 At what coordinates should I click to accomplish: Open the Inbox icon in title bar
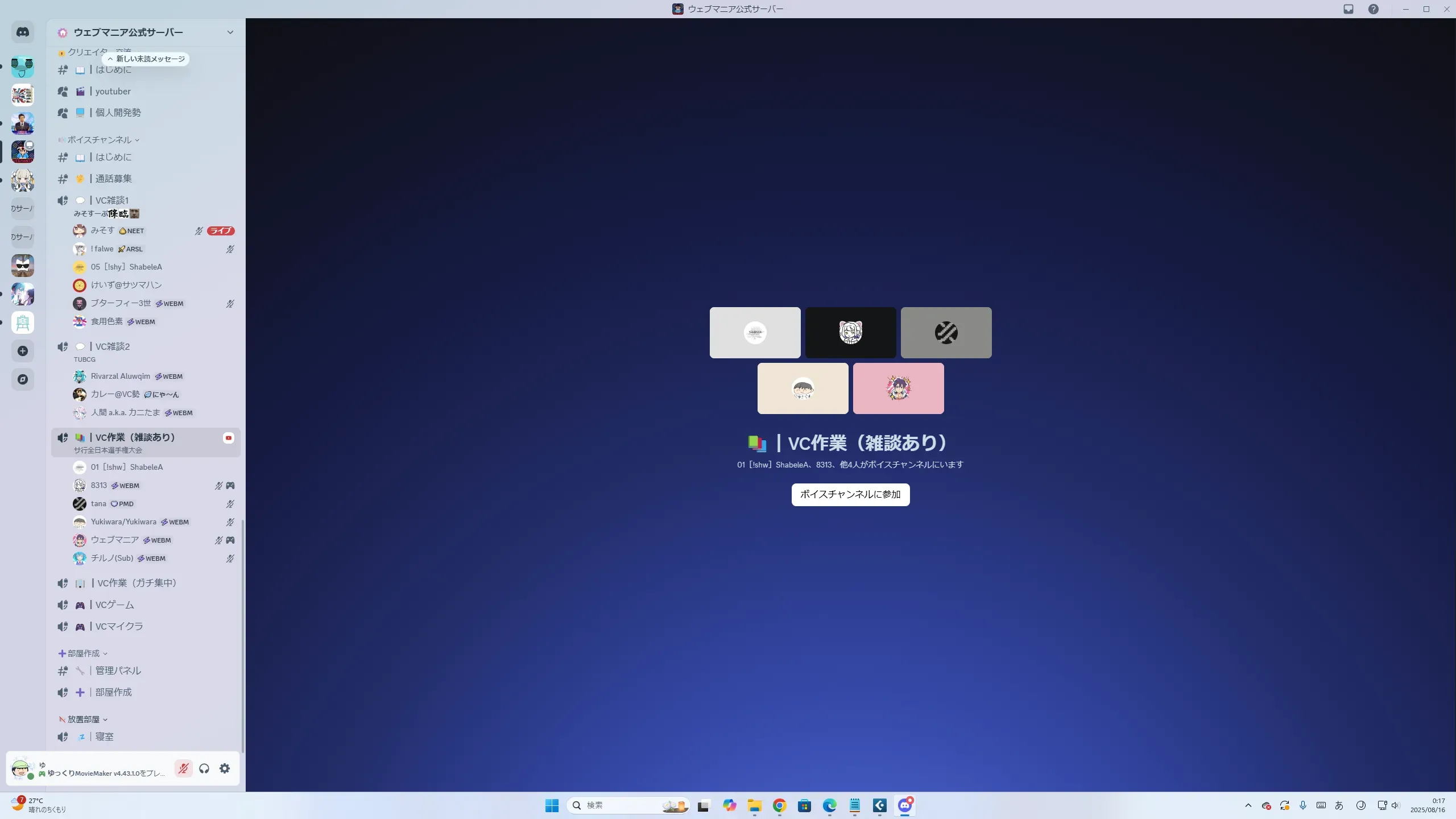[x=1349, y=9]
